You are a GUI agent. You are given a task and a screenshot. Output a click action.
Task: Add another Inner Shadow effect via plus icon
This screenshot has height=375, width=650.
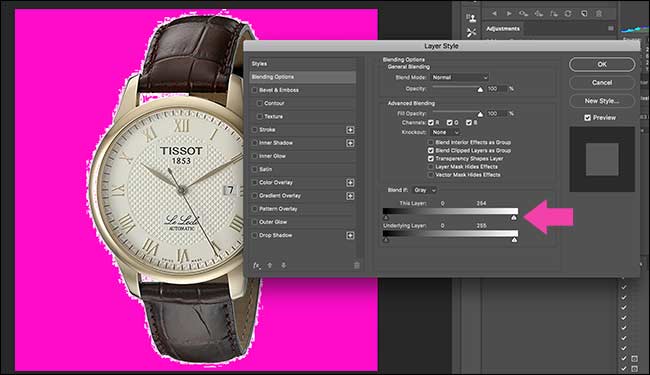coord(350,143)
